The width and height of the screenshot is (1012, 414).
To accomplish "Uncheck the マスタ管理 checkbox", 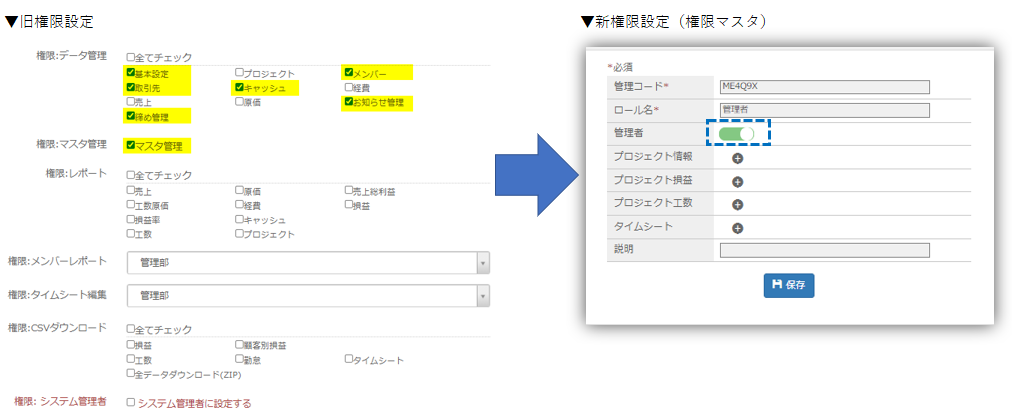I will coord(131,145).
